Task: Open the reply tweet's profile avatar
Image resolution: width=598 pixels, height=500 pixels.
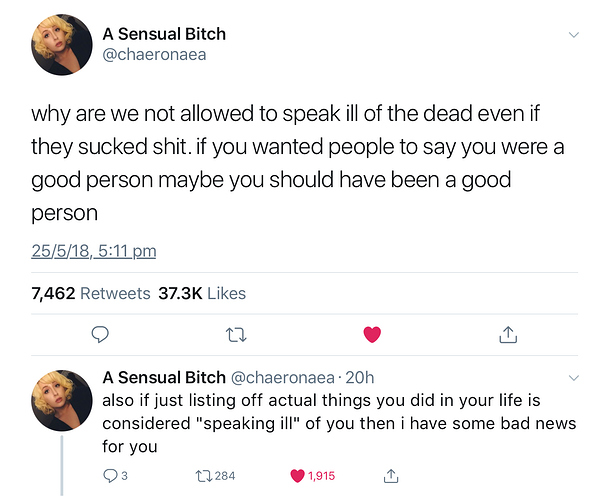Action: [62, 400]
